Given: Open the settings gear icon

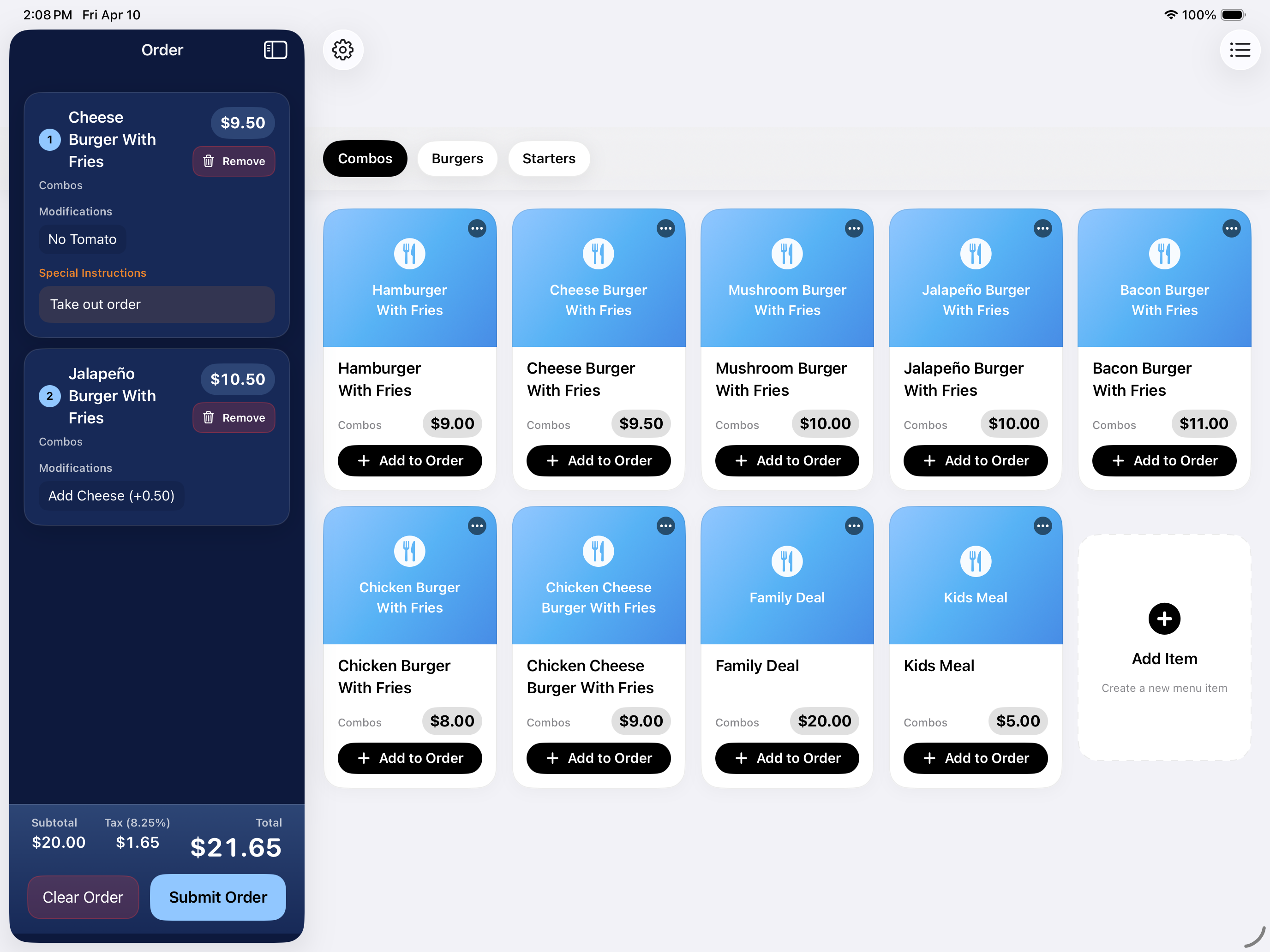Looking at the screenshot, I should [x=343, y=50].
